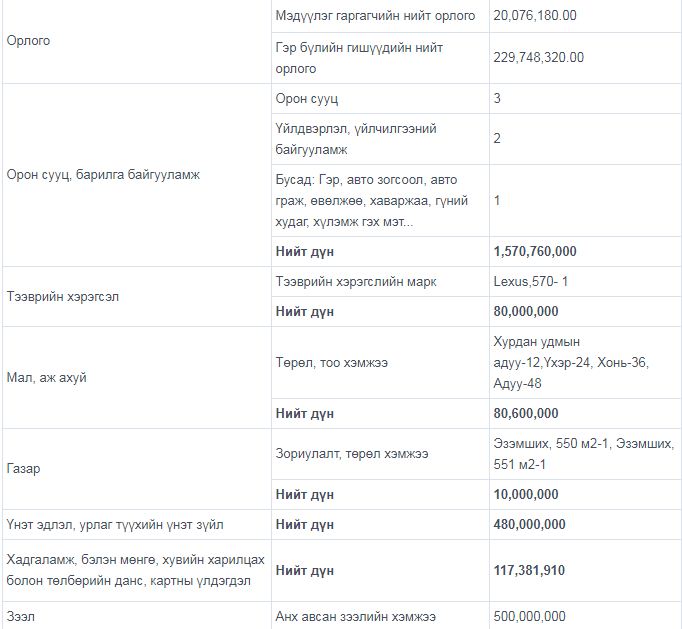Select the "Lexus,570- 1" vehicle value
This screenshot has width=682, height=629.
point(530,282)
